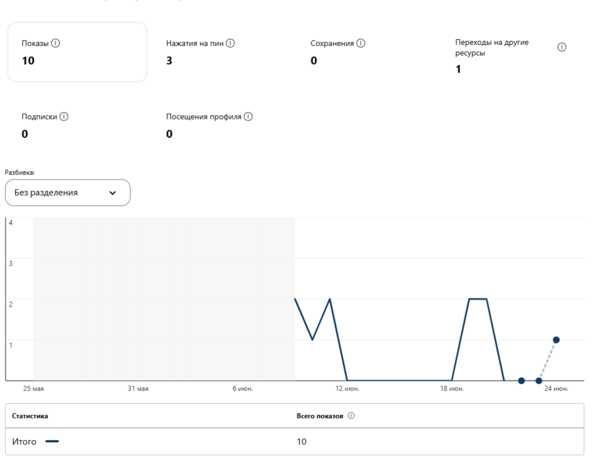This screenshot has height=467, width=600.
Task: Open info tooltip for Нажатия на пин
Action: click(231, 44)
